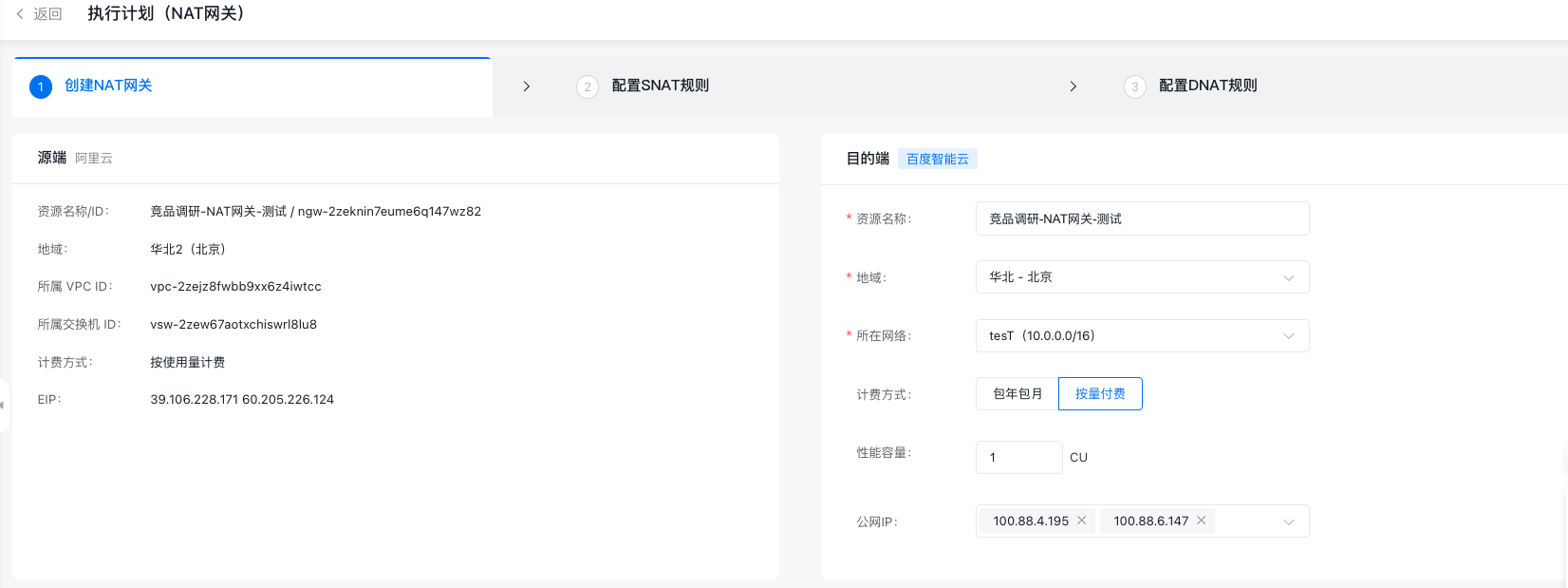
Task: Click the back arrow icon beside 返回
Action: coord(20,14)
